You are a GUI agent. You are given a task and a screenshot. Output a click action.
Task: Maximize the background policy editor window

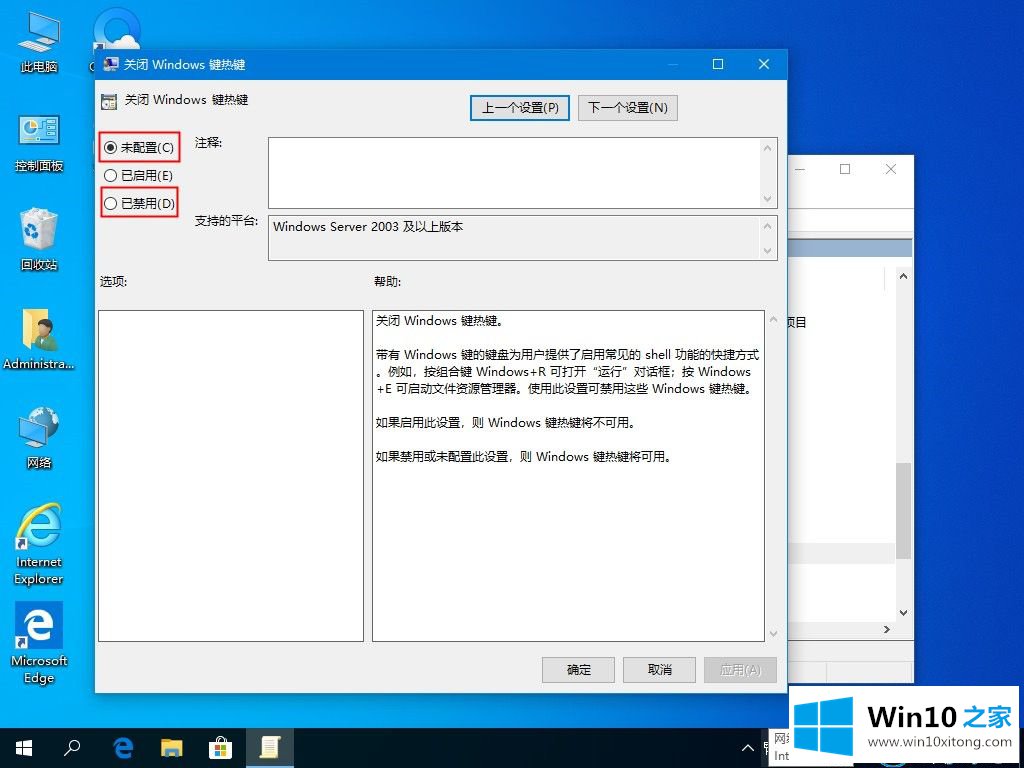coord(845,169)
